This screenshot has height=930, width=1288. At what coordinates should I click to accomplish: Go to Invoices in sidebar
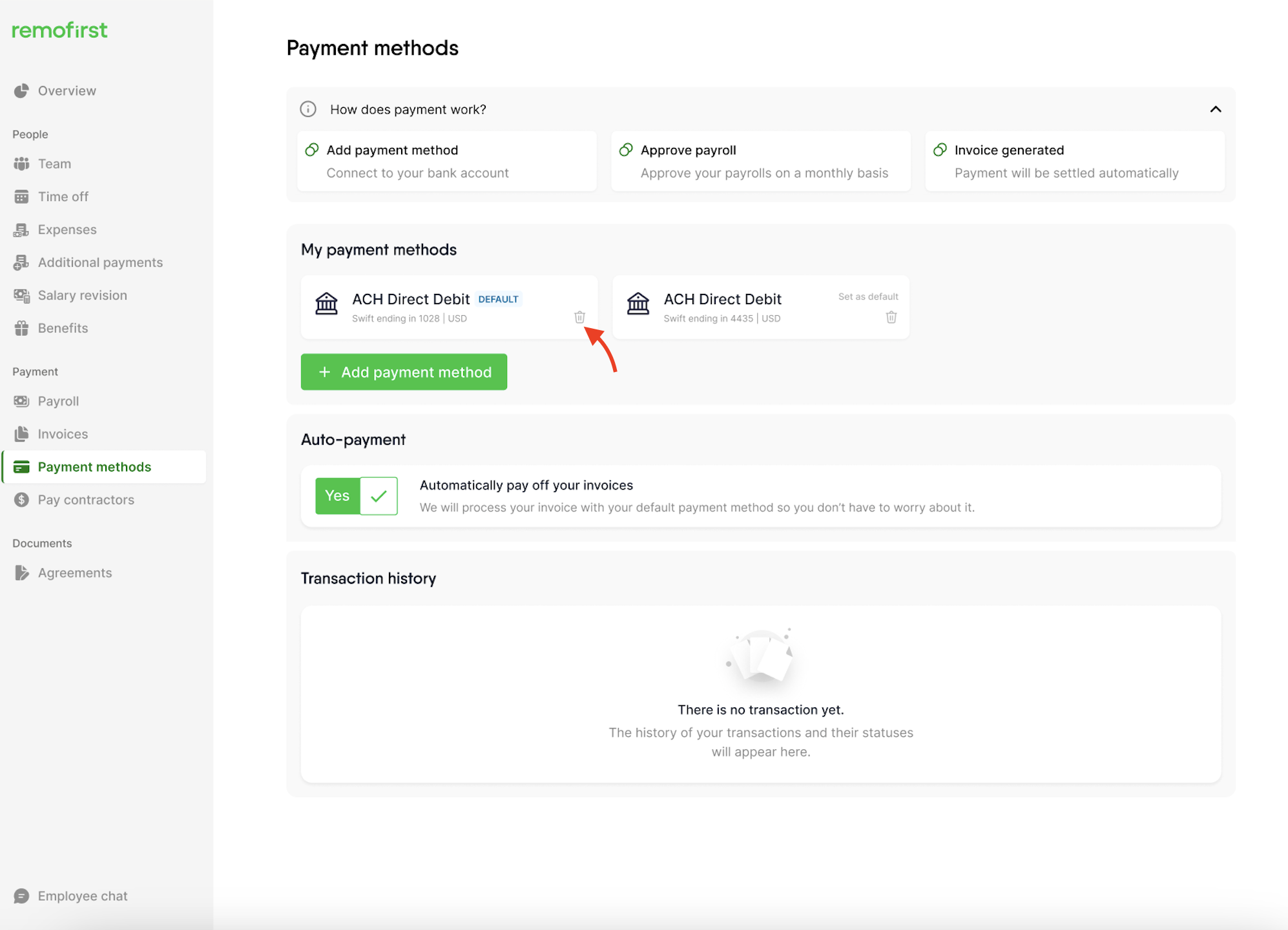tap(63, 434)
